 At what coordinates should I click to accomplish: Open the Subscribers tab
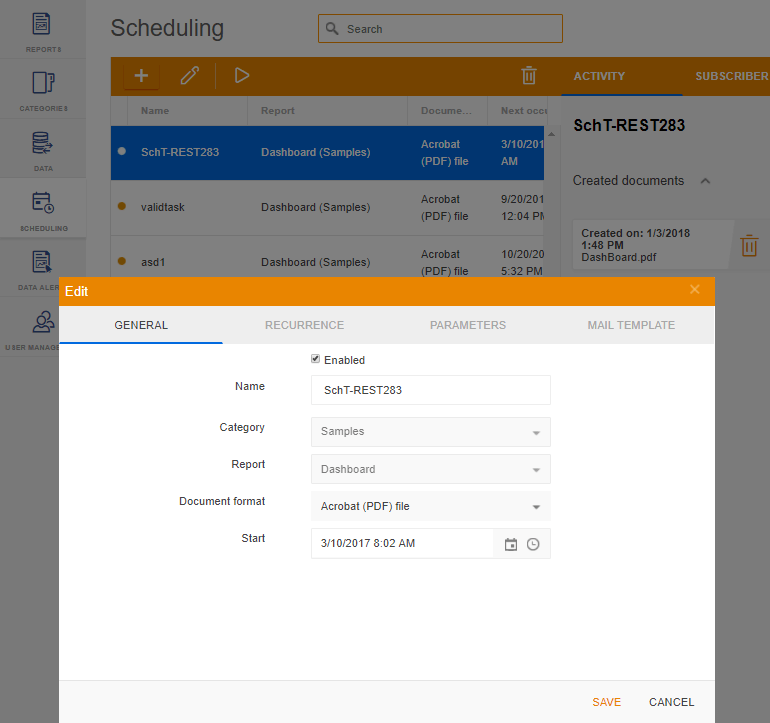(x=731, y=76)
